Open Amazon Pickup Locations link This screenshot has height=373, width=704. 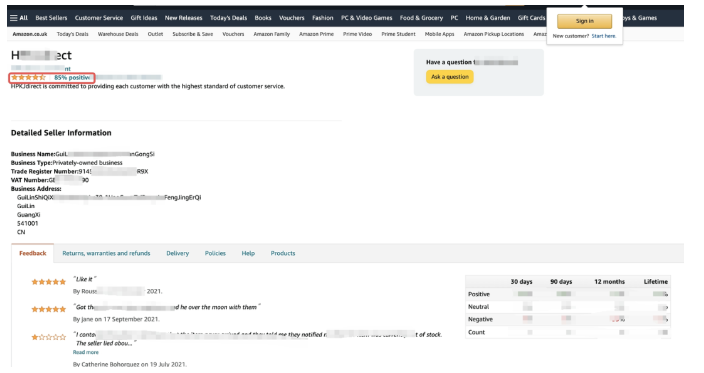[x=493, y=34]
